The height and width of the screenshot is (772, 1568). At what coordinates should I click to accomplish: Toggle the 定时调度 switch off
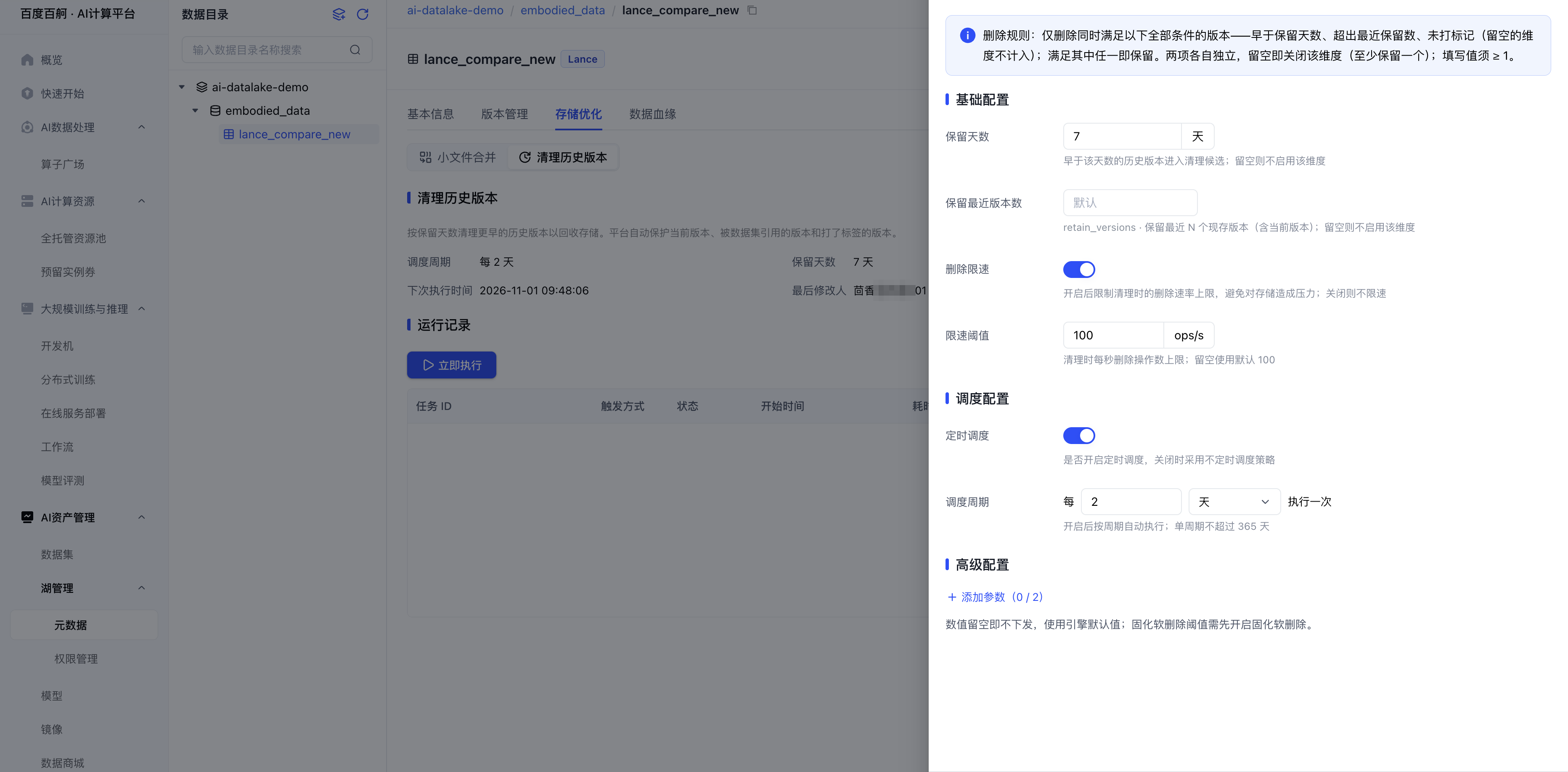click(x=1078, y=435)
